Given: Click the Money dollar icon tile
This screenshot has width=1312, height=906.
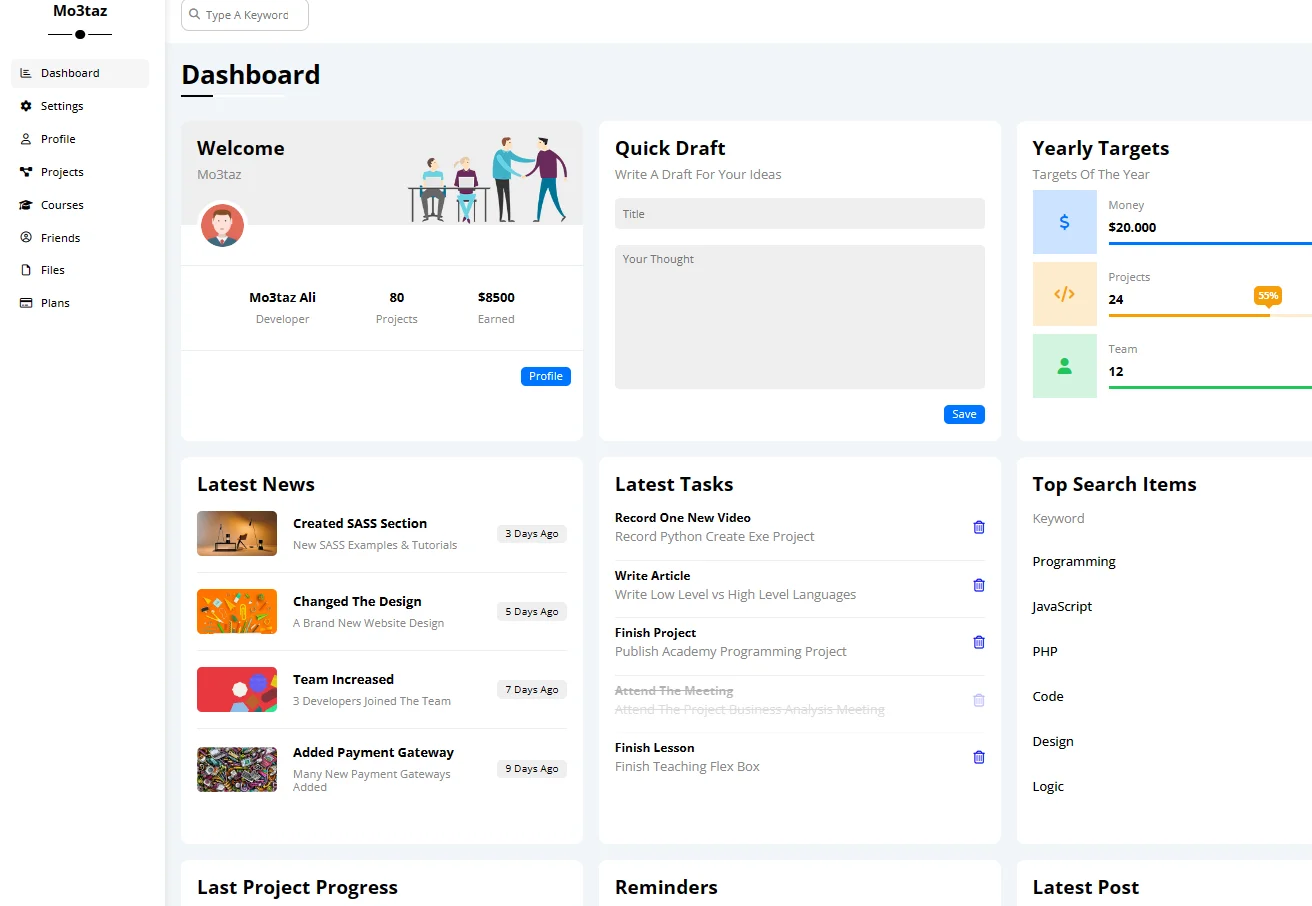Looking at the screenshot, I should (1064, 222).
